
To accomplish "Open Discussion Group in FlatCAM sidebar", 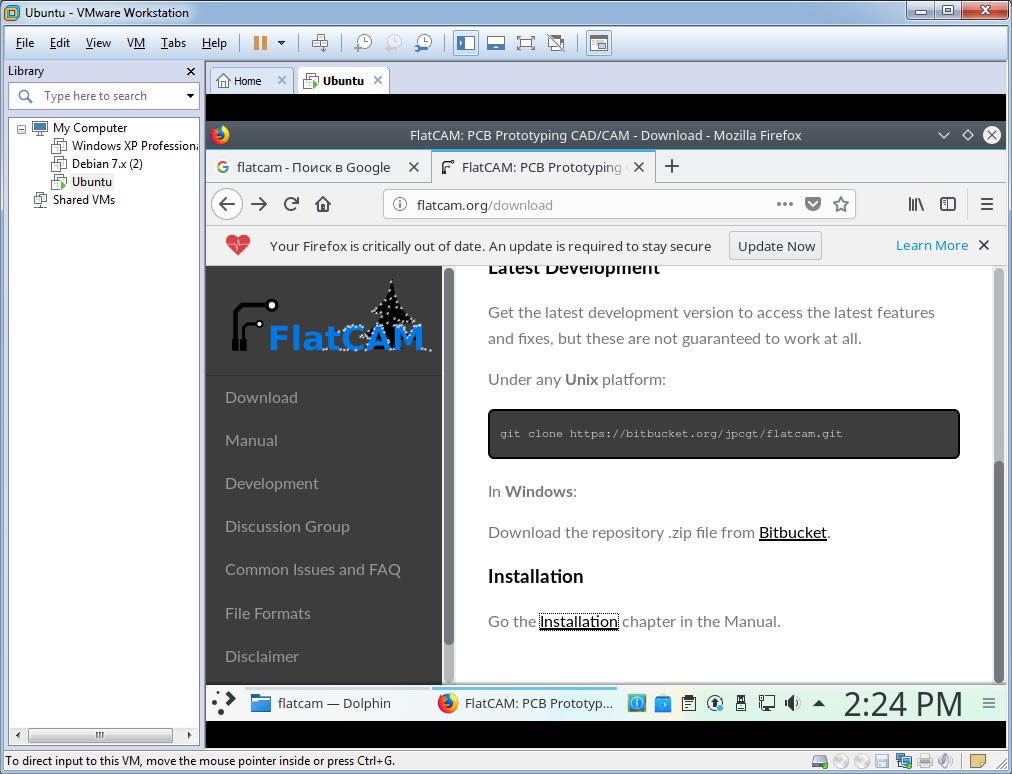I will [287, 527].
